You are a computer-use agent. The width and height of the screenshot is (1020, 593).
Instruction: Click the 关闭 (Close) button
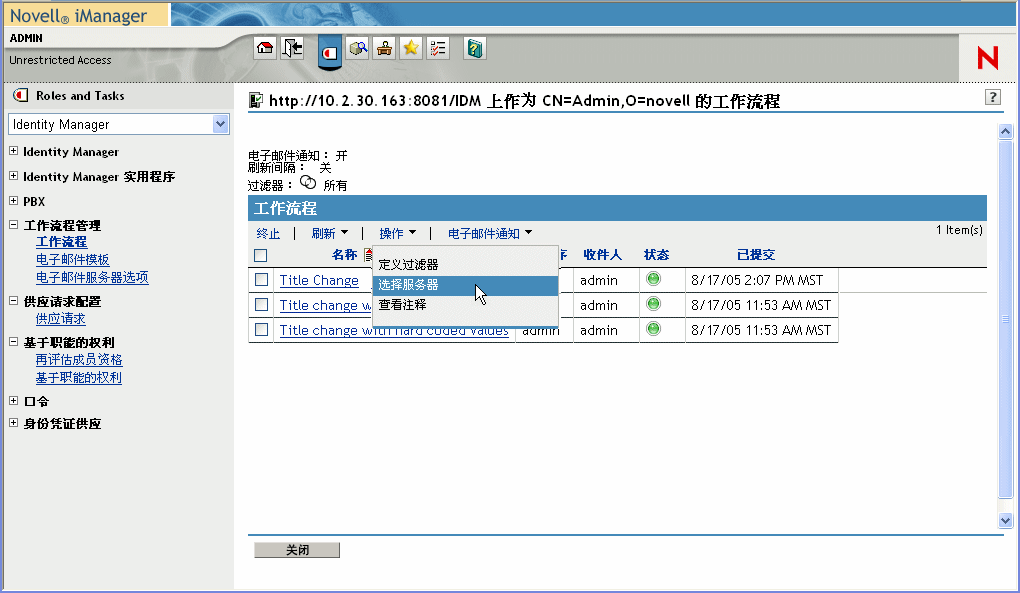[296, 549]
